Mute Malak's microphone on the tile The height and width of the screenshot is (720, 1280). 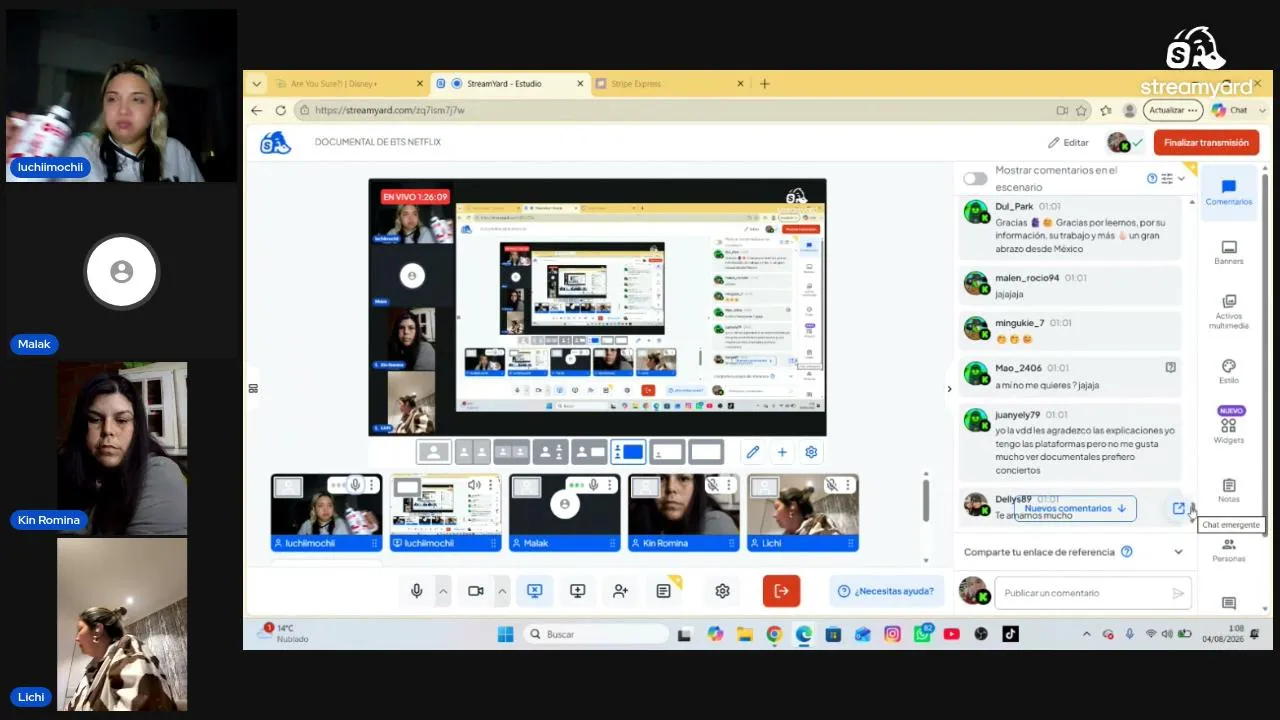pos(593,485)
